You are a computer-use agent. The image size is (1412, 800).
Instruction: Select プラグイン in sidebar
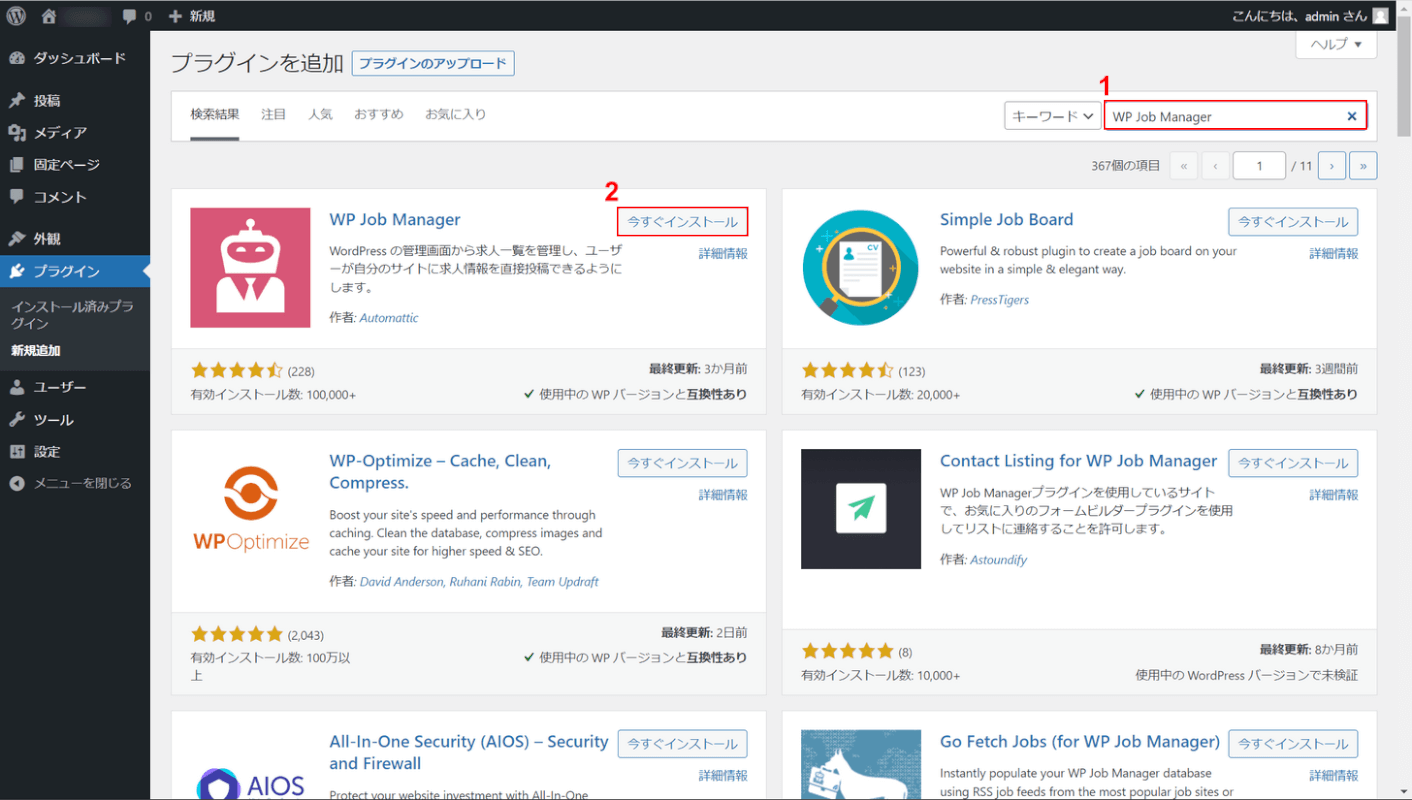coord(75,271)
